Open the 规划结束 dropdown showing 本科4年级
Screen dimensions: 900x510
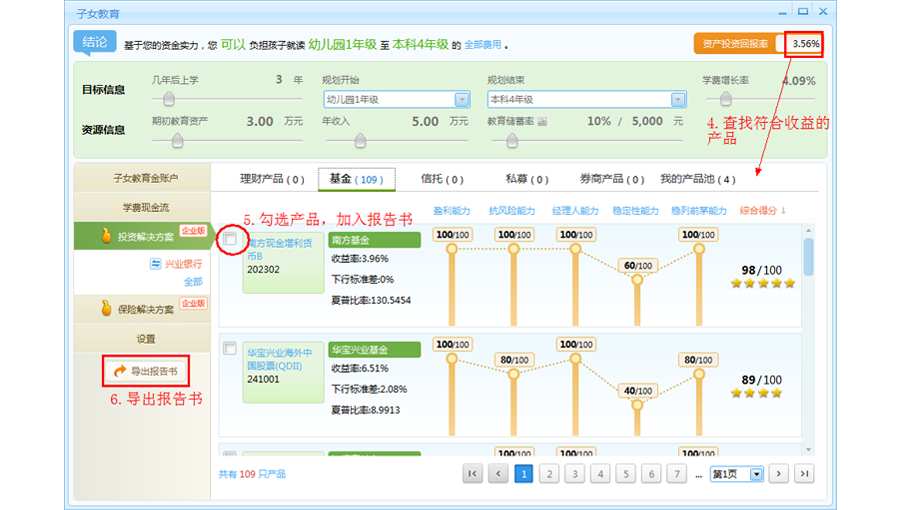click(x=678, y=100)
